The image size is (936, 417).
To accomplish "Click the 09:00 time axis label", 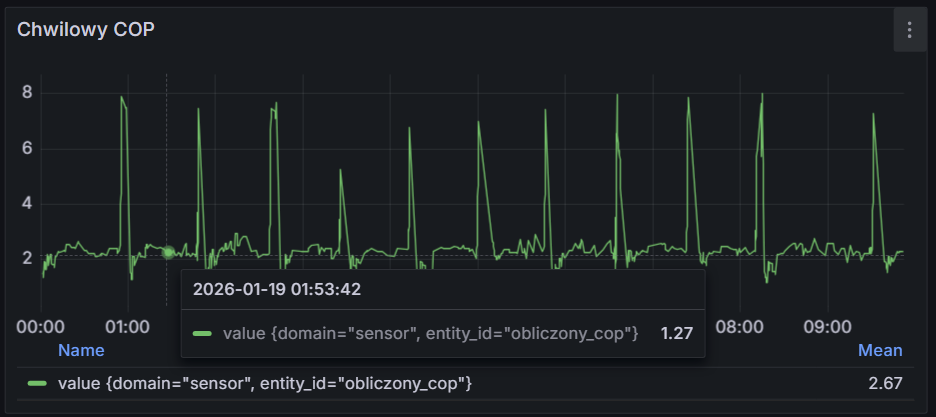I will point(827,327).
